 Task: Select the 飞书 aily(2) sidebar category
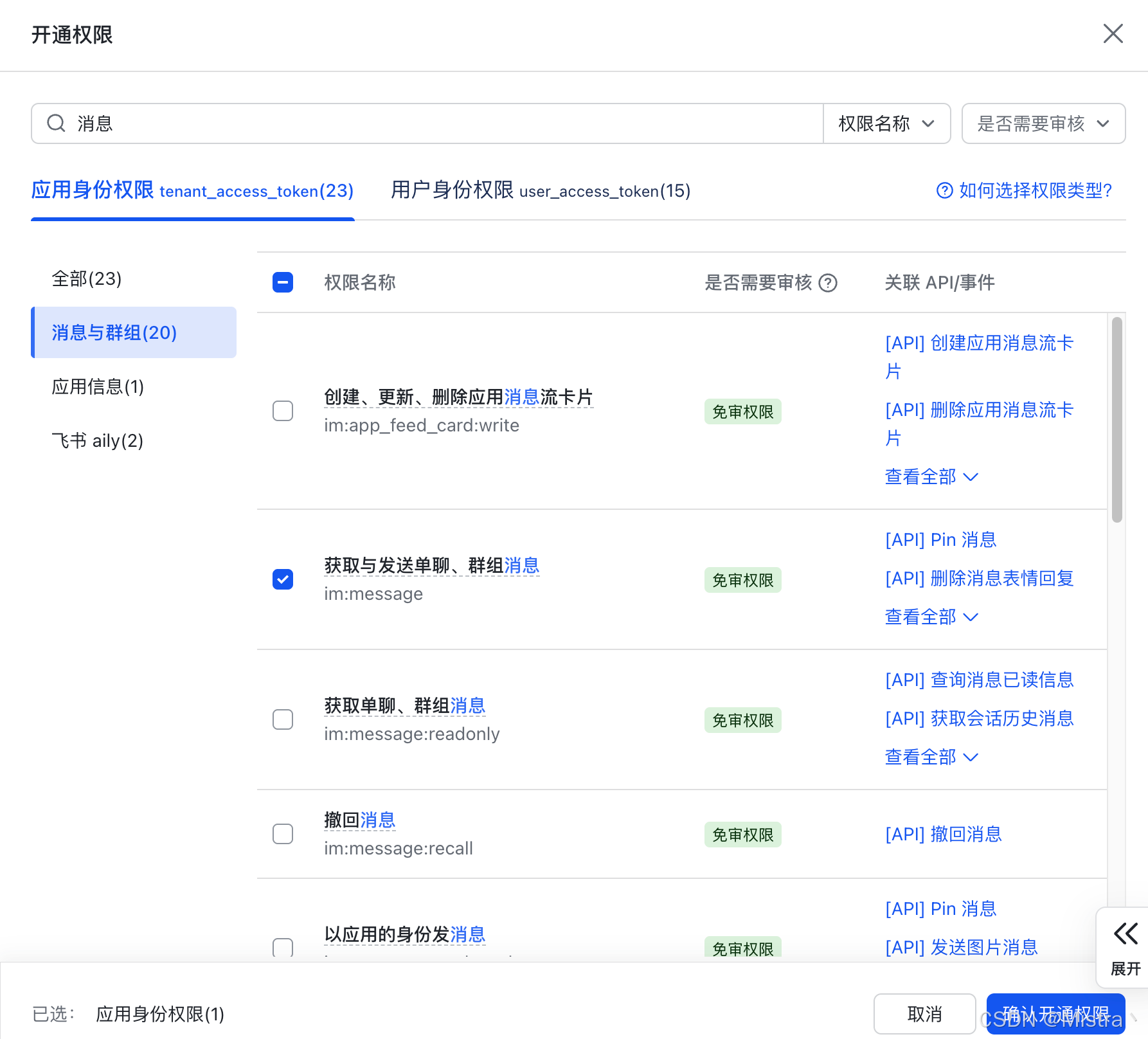point(97,440)
